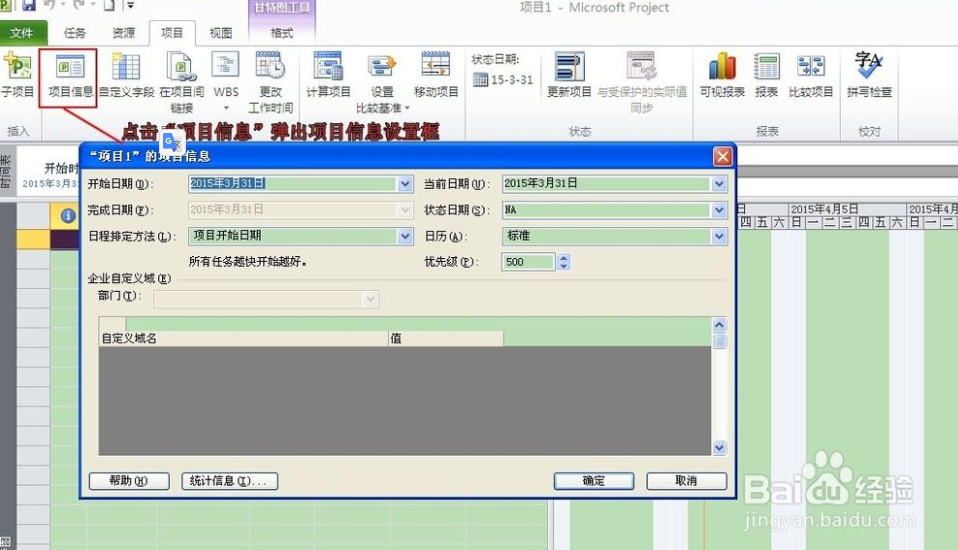The image size is (958, 550).
Task: Open the WBS tool icon
Action: click(x=225, y=75)
